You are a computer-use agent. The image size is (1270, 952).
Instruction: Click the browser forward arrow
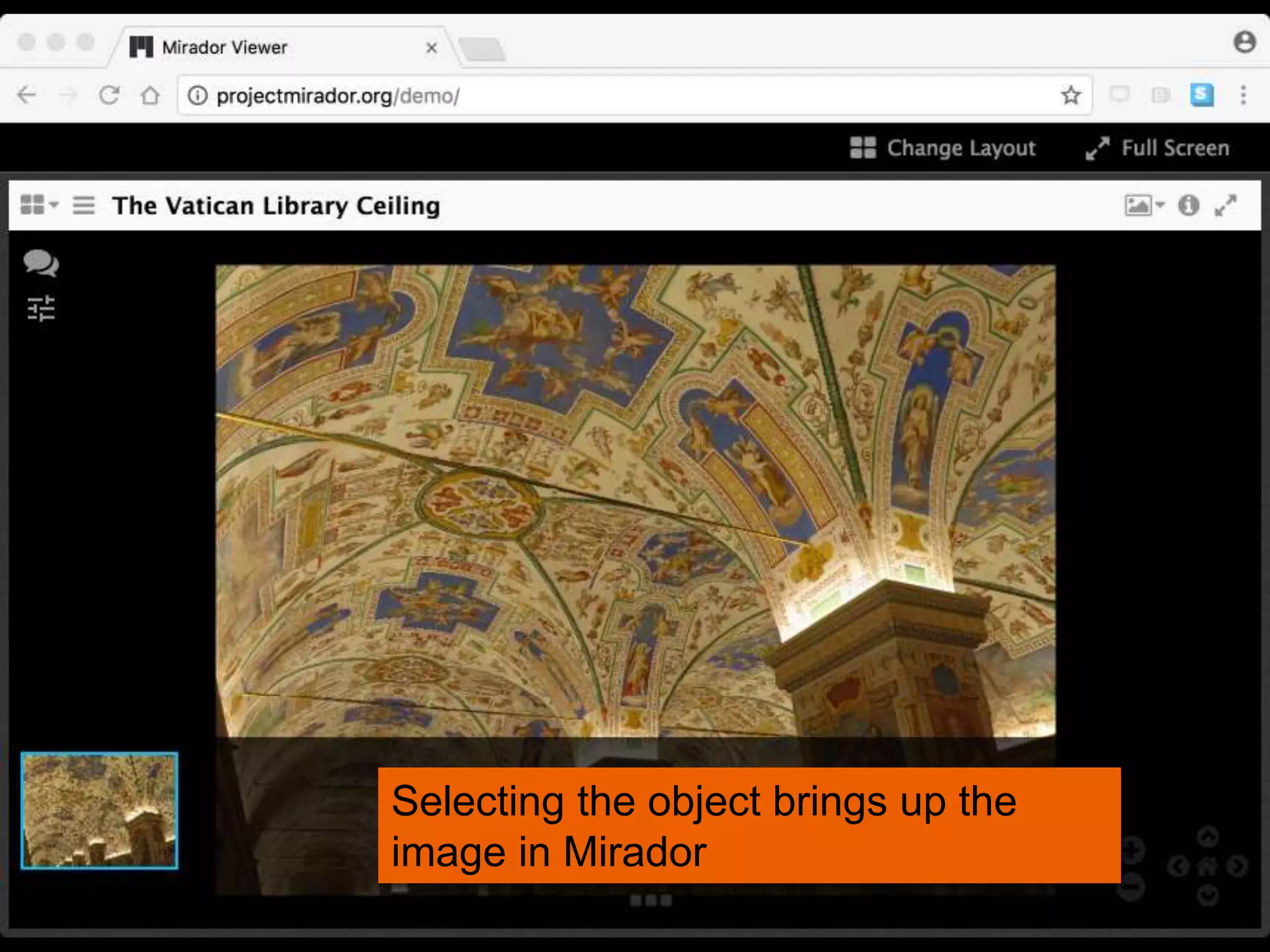(x=68, y=95)
